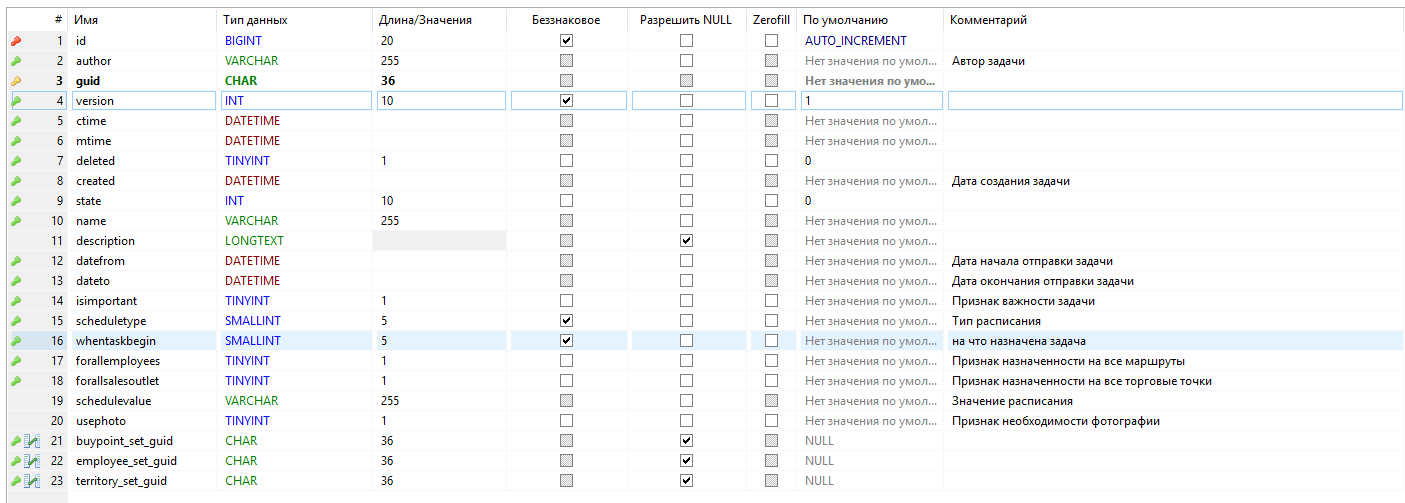
Task: Click the green key icon of deleted row
Action: 16,161
